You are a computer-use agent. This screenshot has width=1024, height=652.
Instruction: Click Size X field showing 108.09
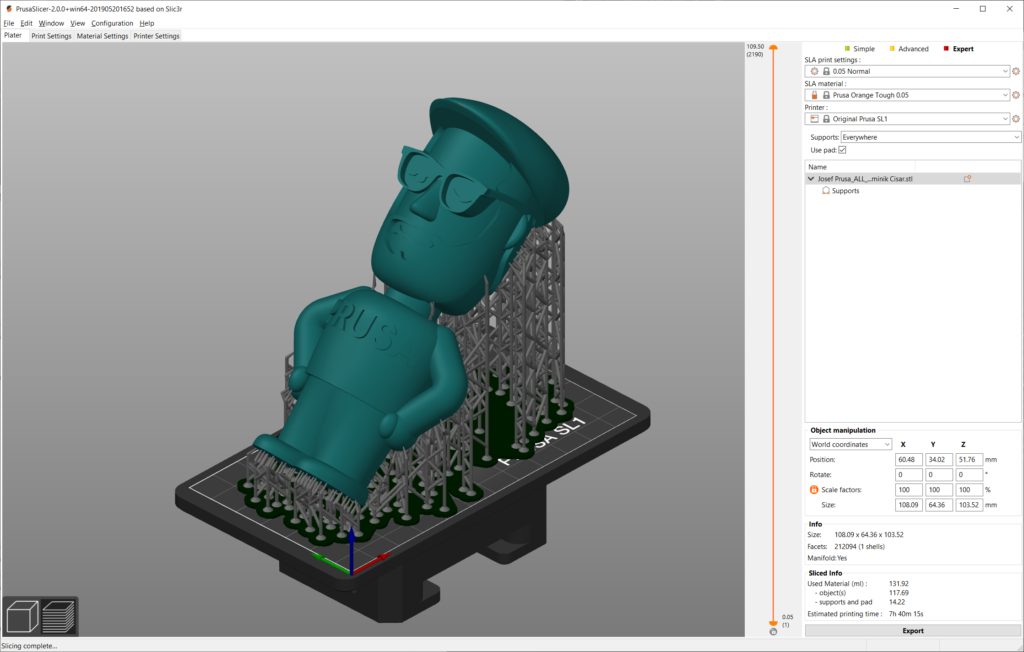tap(908, 505)
